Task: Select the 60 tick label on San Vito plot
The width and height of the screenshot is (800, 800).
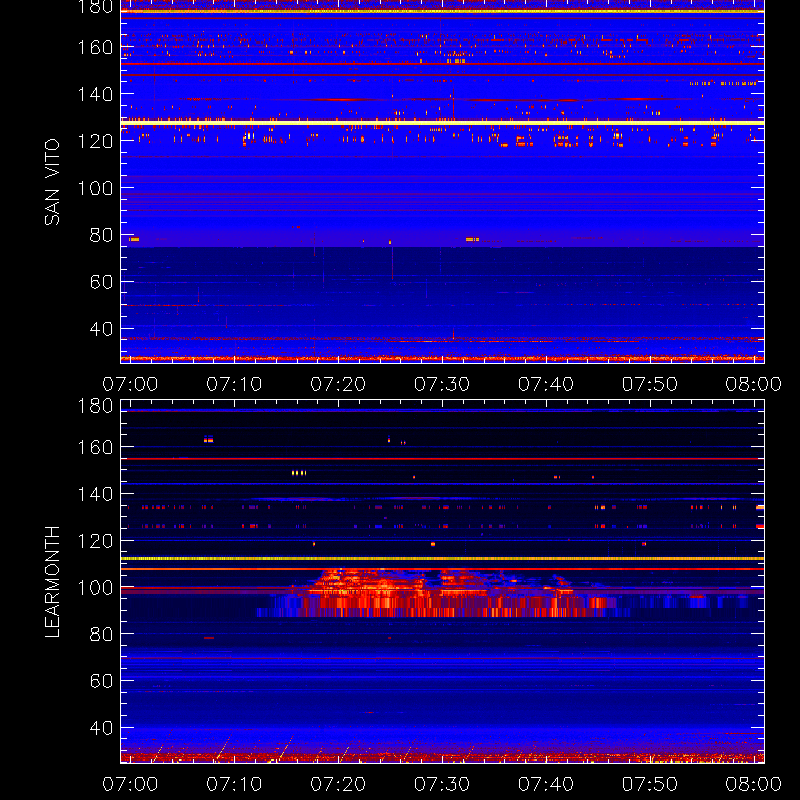Action: coord(101,282)
